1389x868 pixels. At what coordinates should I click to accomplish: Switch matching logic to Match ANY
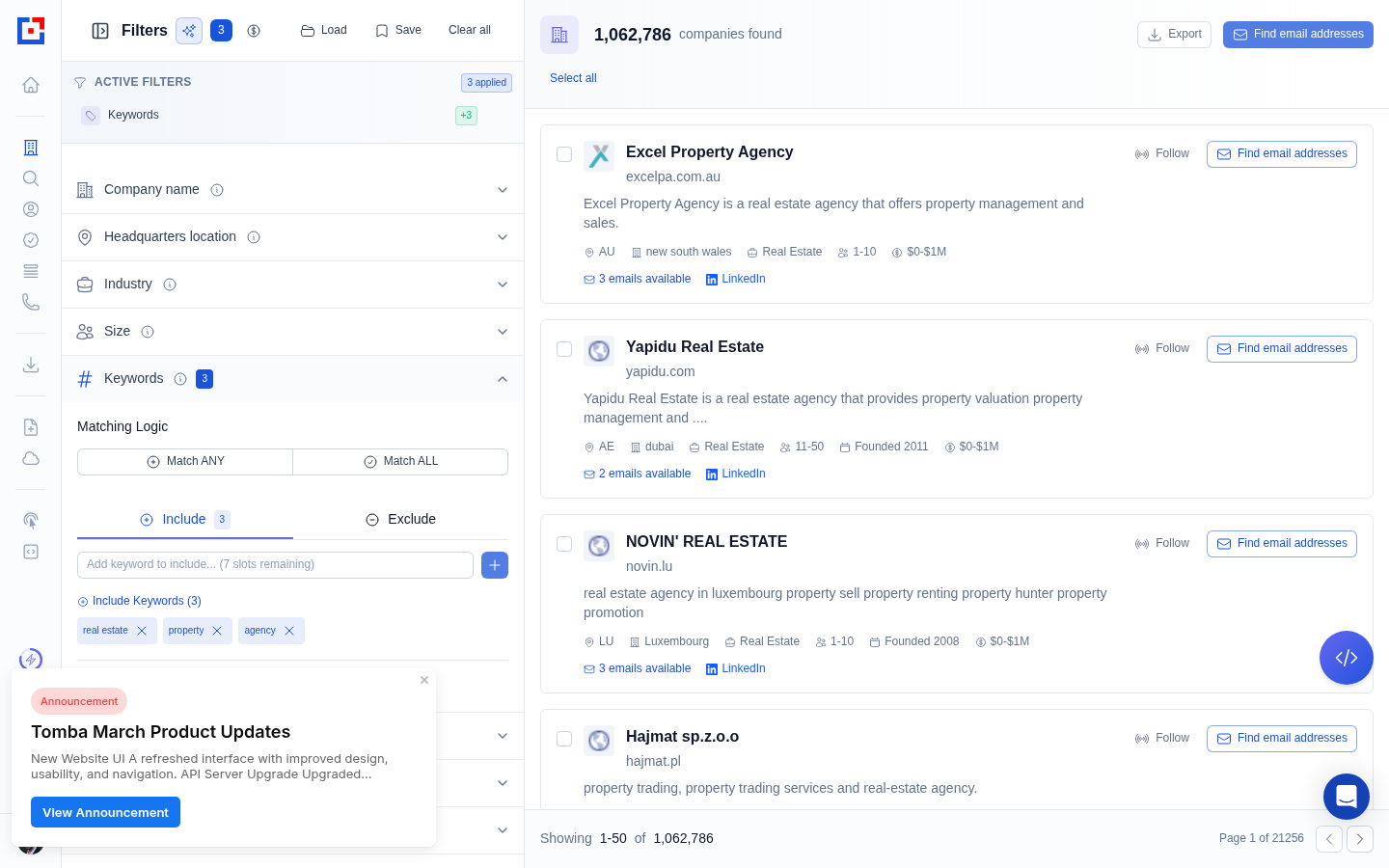click(x=185, y=462)
